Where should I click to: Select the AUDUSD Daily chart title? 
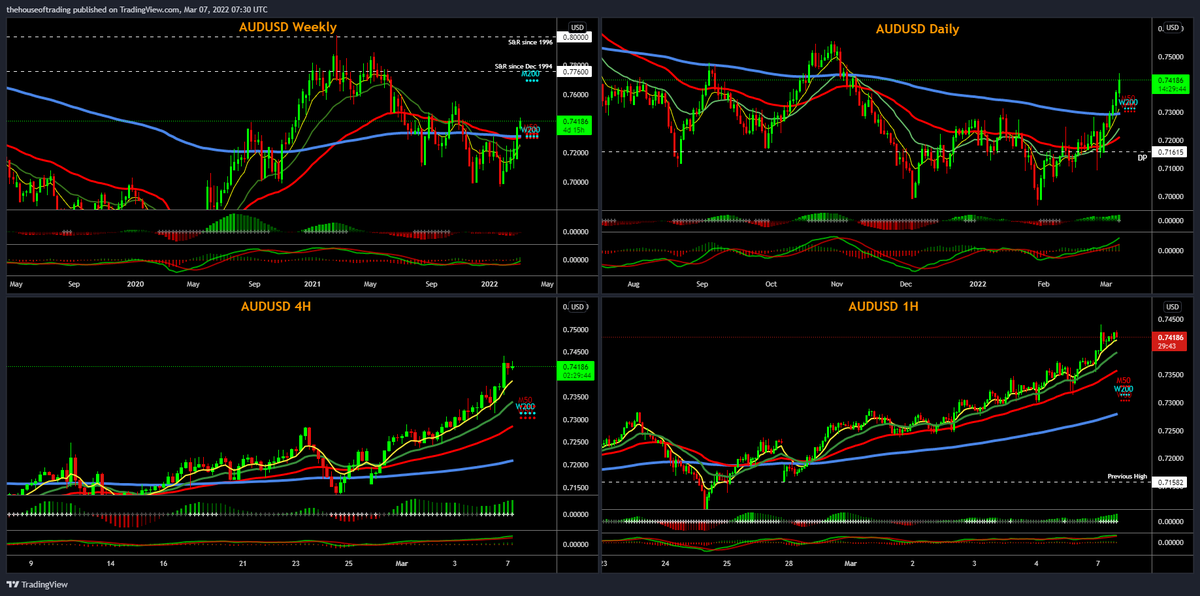[x=917, y=29]
